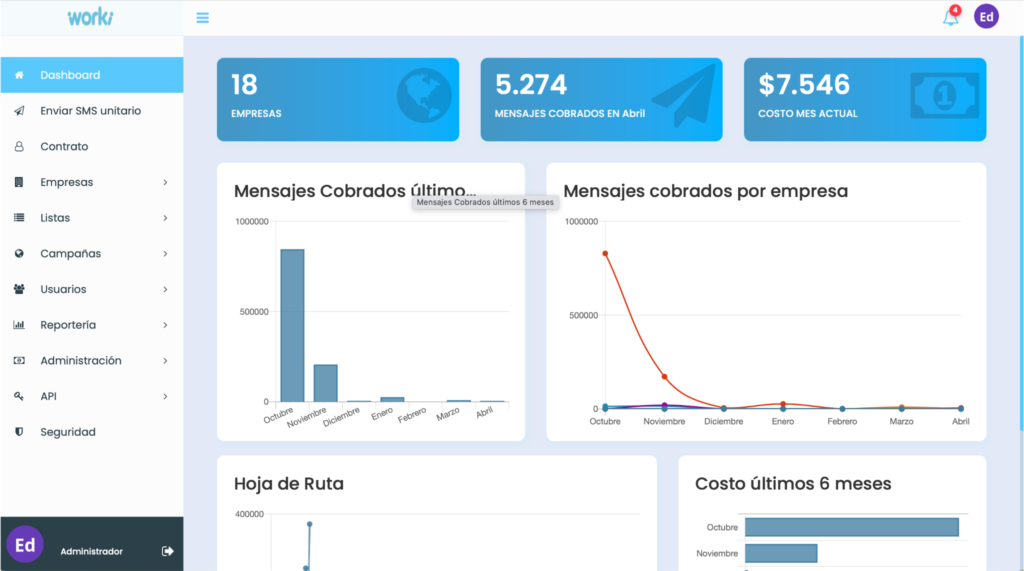Click the Enero bar in bar chart

click(392, 399)
